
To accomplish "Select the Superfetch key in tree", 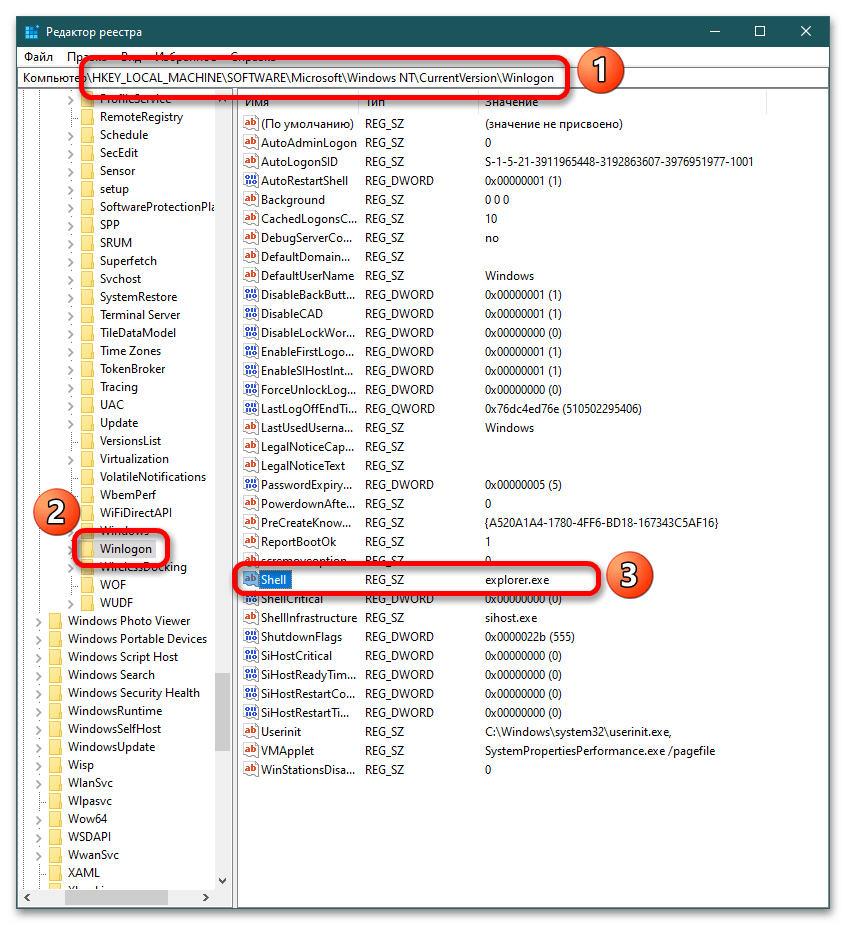I will coord(128,261).
